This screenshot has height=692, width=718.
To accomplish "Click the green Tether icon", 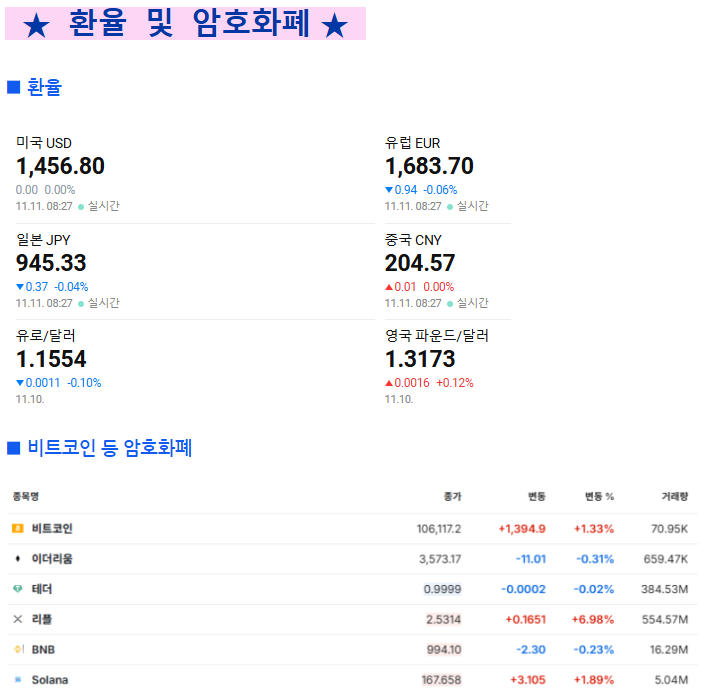I will click(17, 589).
